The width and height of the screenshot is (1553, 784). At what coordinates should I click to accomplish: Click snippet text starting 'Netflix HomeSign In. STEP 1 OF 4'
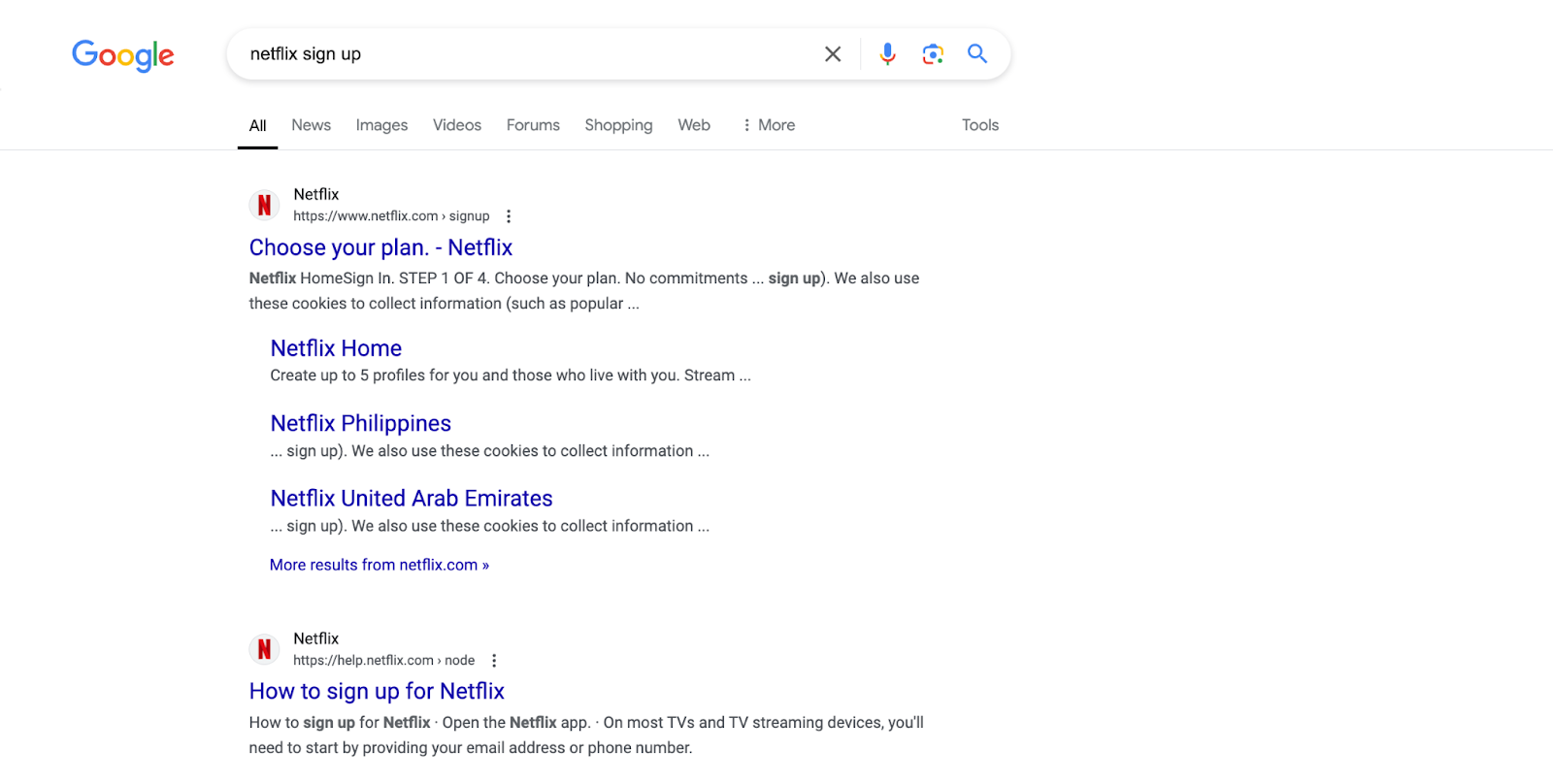584,291
